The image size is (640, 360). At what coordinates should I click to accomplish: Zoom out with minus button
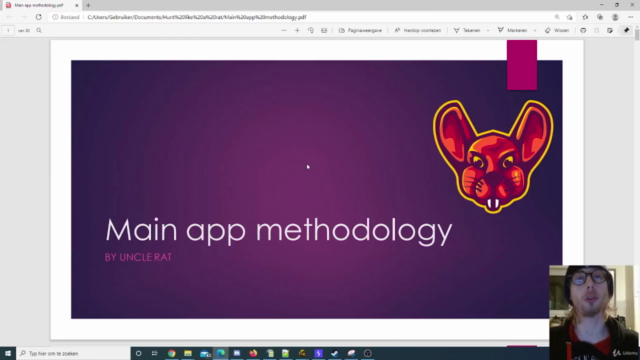pos(284,30)
